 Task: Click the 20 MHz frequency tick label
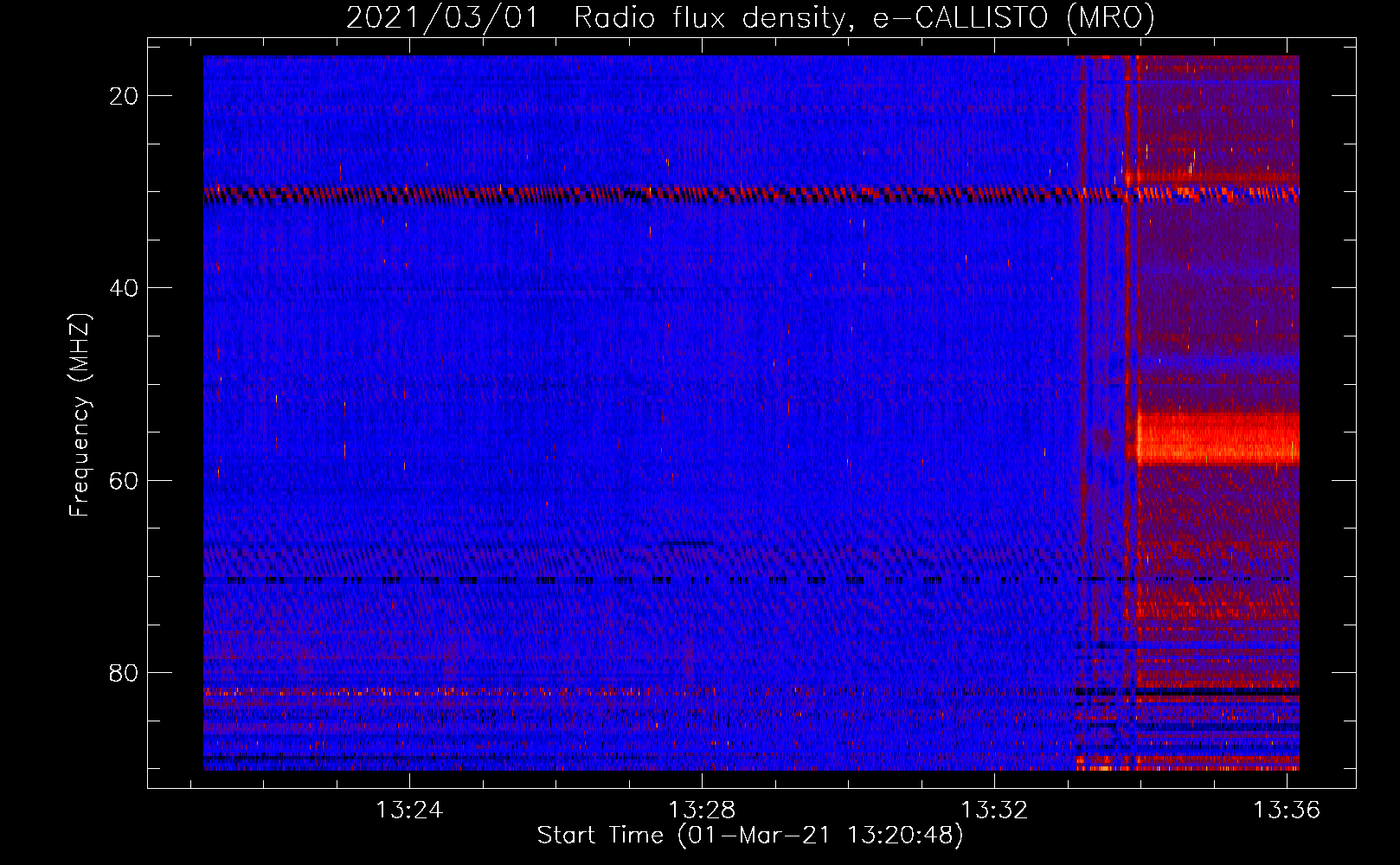[125, 96]
